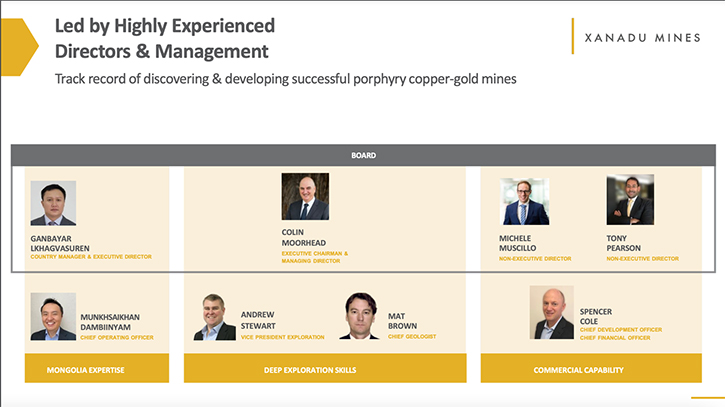Select the grey BOARD header bar
Viewport: 725px width, 407px height.
363,155
